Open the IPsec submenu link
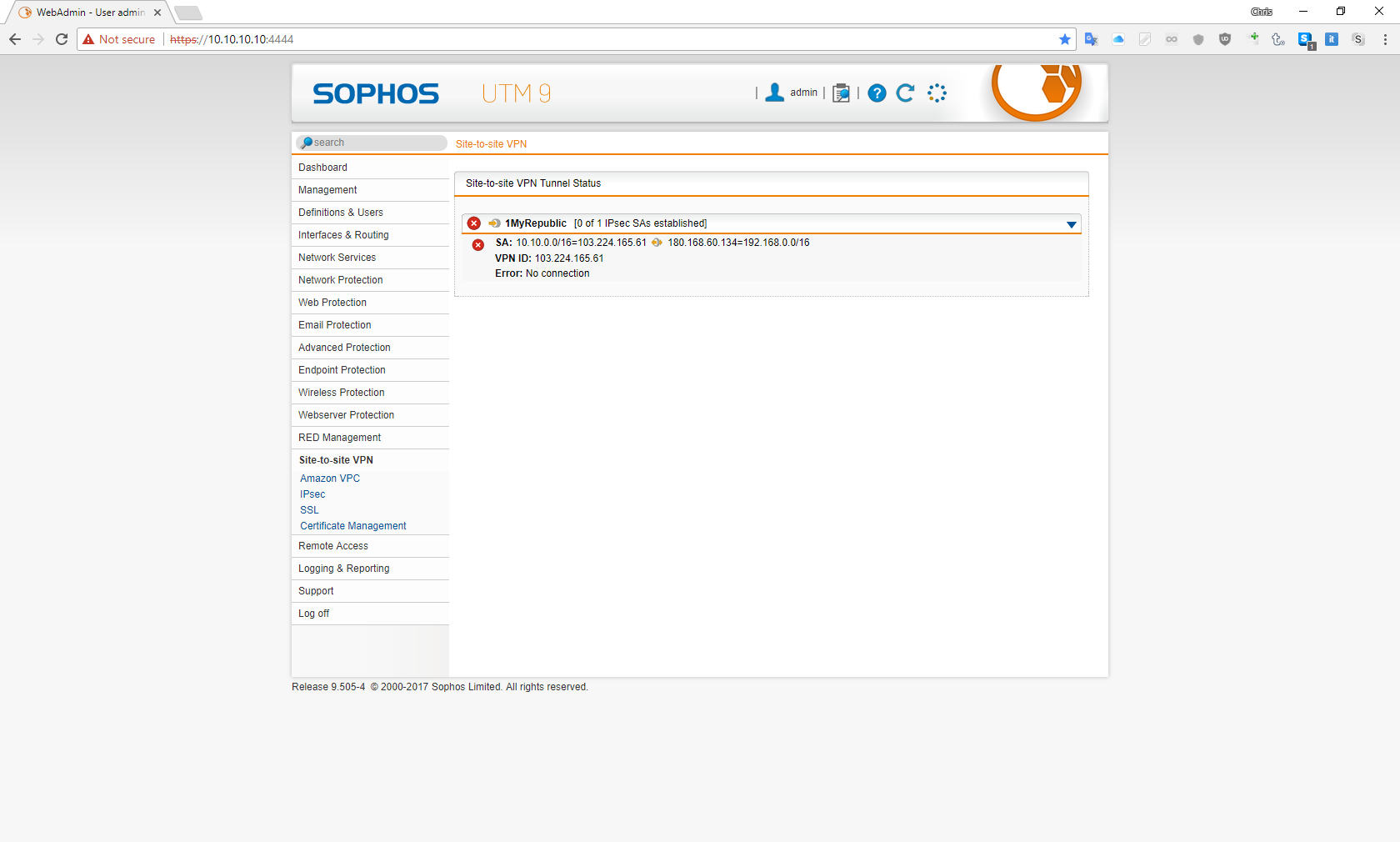Screen dimensions: 1400x842 click(x=312, y=494)
